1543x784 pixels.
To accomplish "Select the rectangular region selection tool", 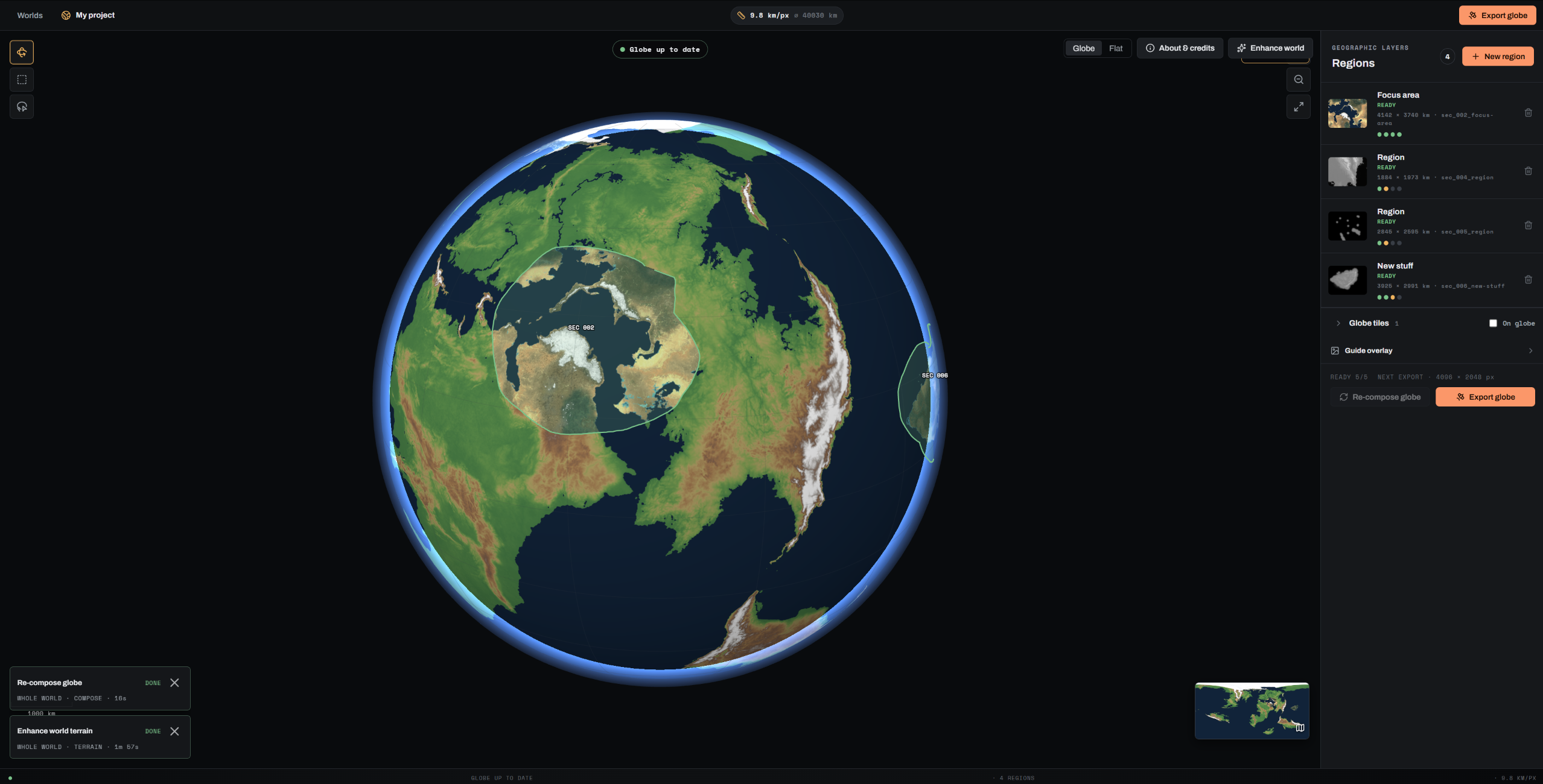I will coord(22,80).
